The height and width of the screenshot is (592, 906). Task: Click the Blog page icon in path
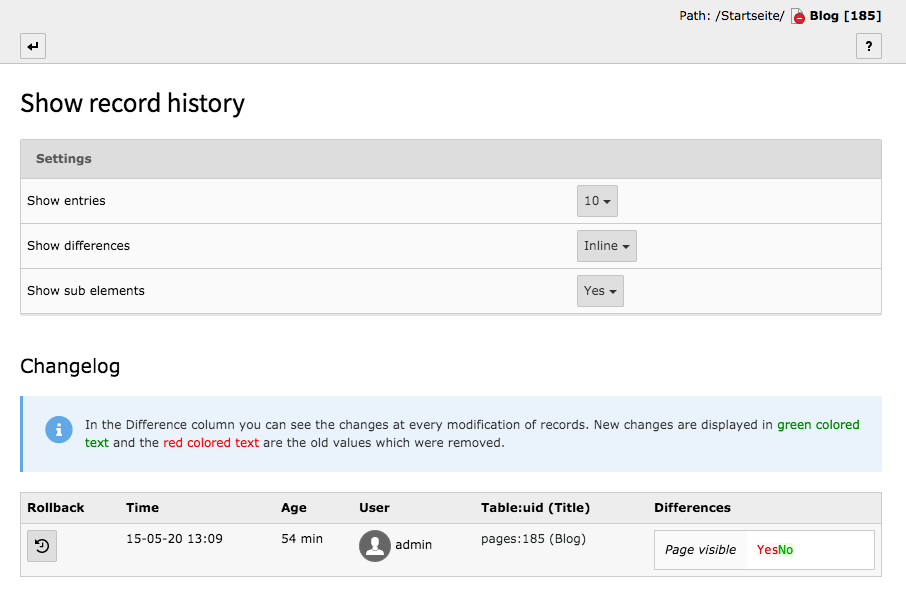click(798, 16)
